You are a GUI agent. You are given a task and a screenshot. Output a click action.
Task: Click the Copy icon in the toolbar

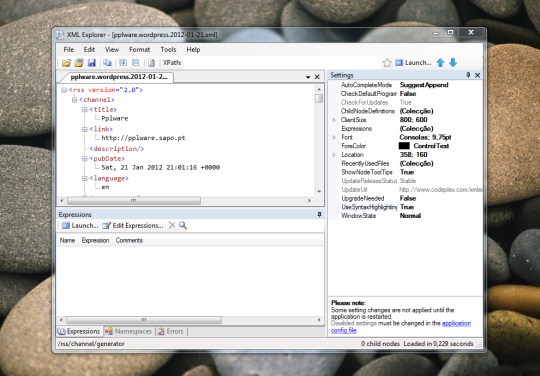[x=107, y=63]
